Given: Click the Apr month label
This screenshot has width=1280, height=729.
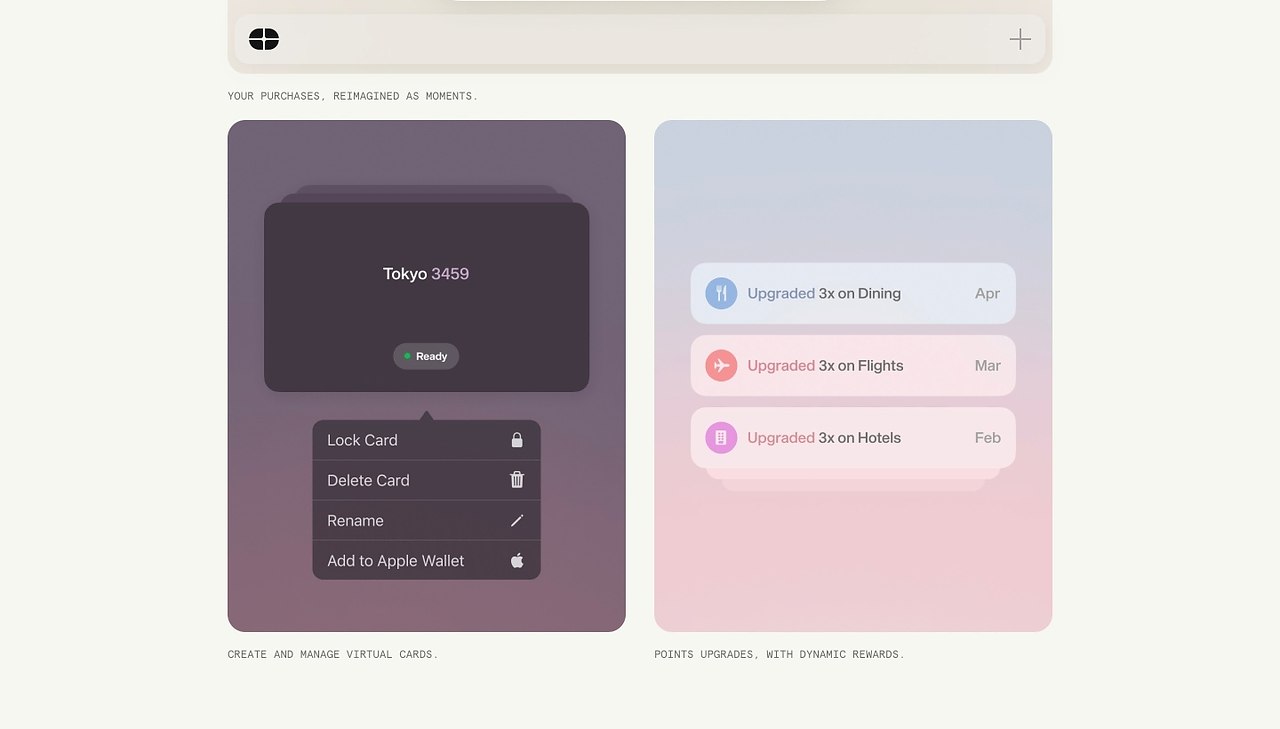Looking at the screenshot, I should click(987, 293).
